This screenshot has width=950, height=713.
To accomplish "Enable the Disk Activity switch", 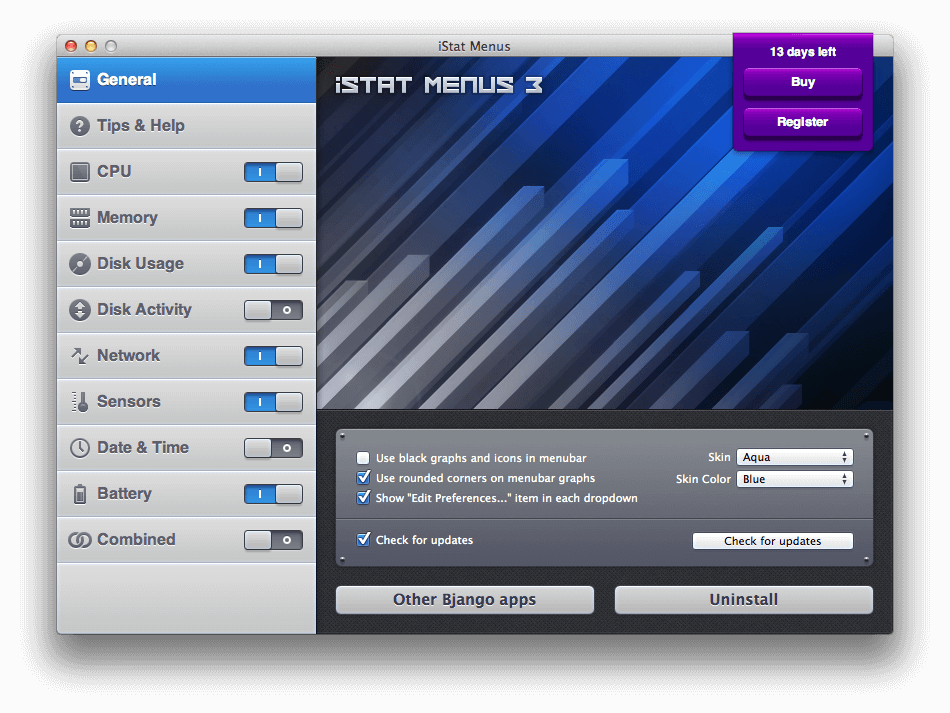I will point(273,310).
